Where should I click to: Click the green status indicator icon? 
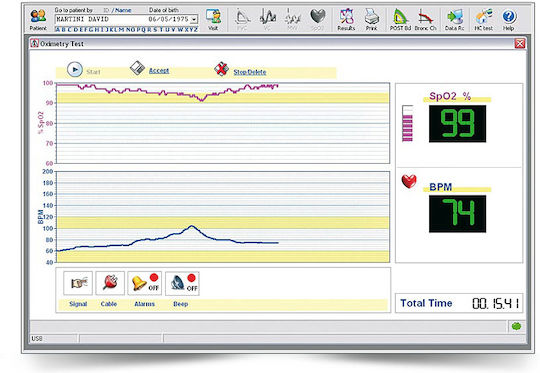click(516, 326)
